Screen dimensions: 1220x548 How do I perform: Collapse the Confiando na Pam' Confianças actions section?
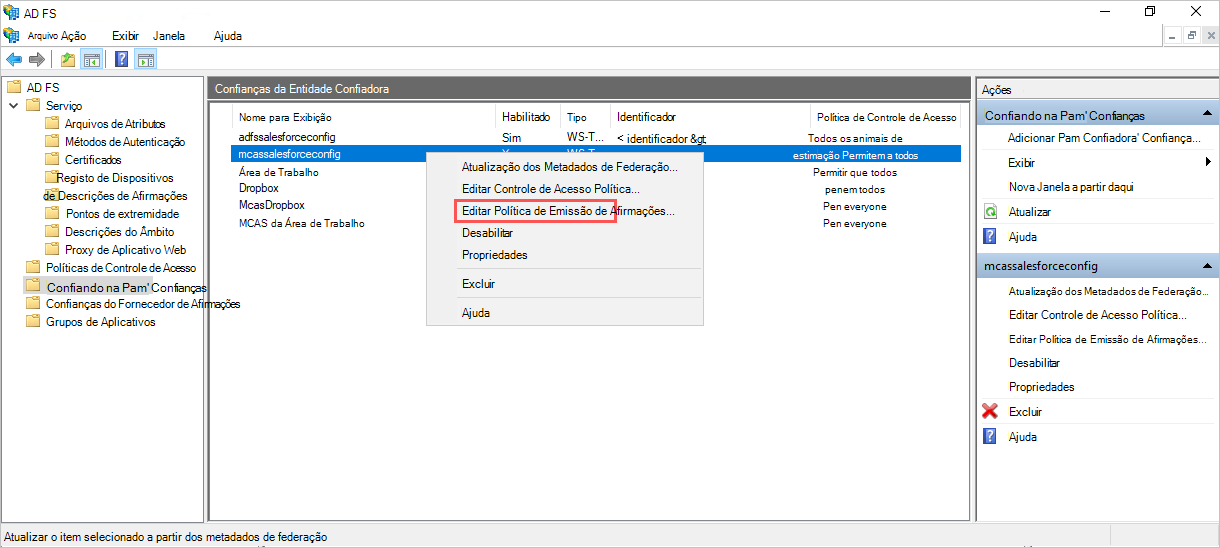[1207, 115]
